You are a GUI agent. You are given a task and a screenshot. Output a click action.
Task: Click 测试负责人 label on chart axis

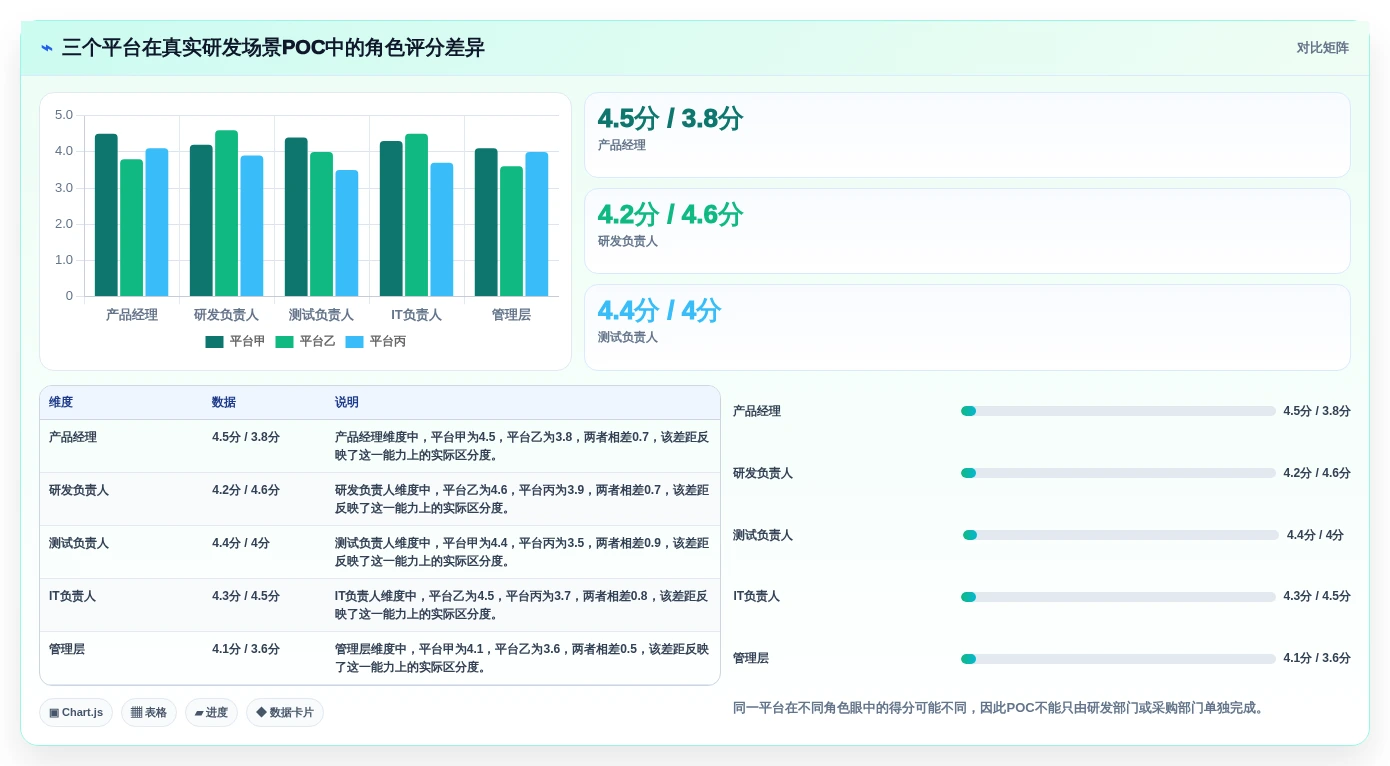point(321,315)
